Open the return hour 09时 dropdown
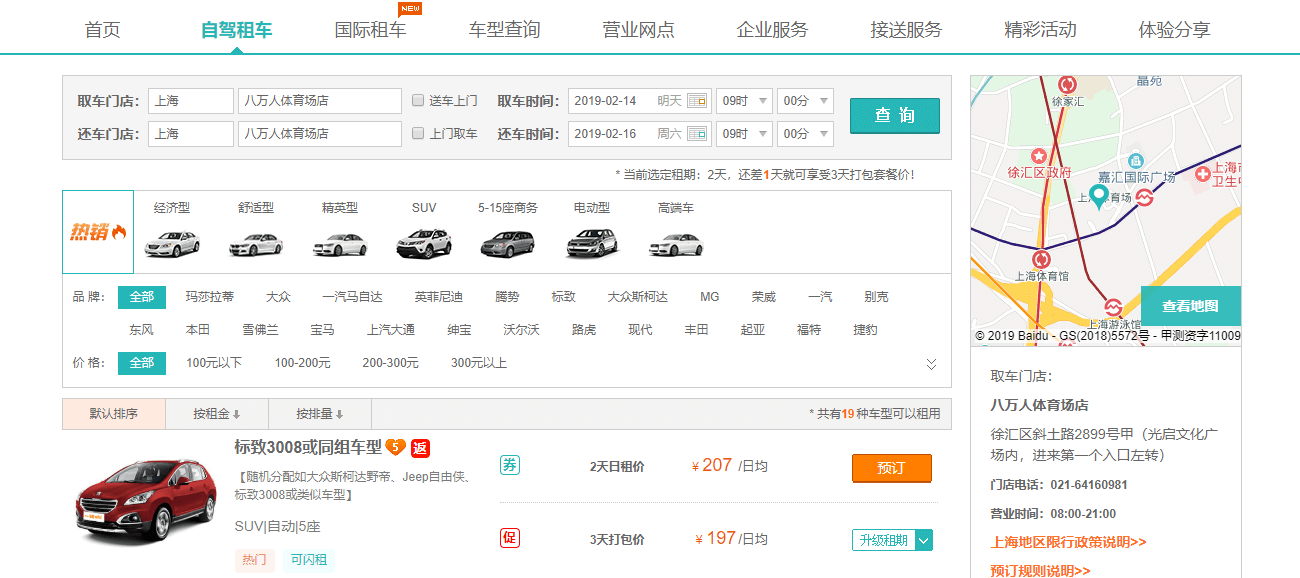1300x578 pixels. tap(744, 133)
